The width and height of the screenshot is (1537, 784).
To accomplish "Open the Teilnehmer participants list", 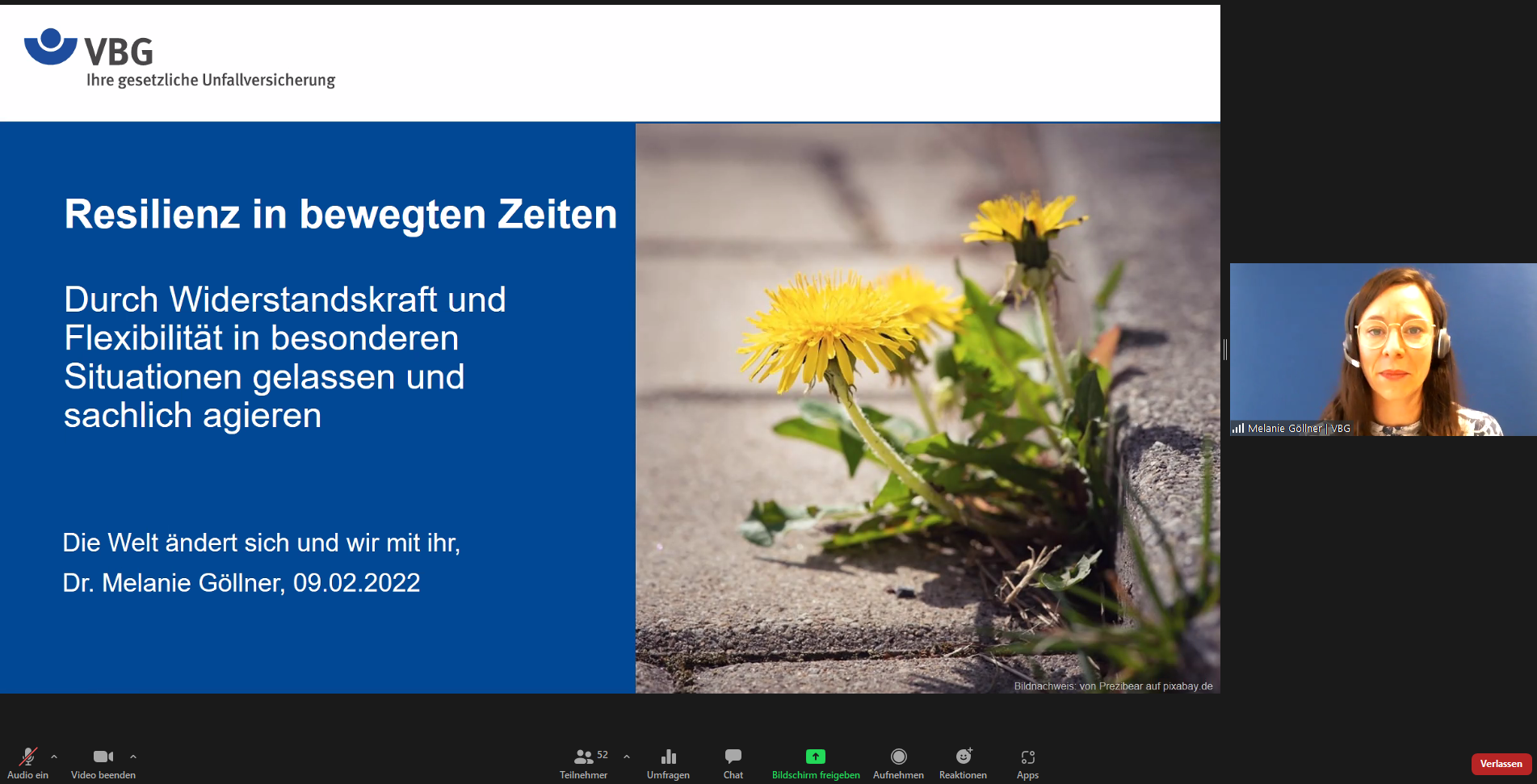I will [583, 761].
